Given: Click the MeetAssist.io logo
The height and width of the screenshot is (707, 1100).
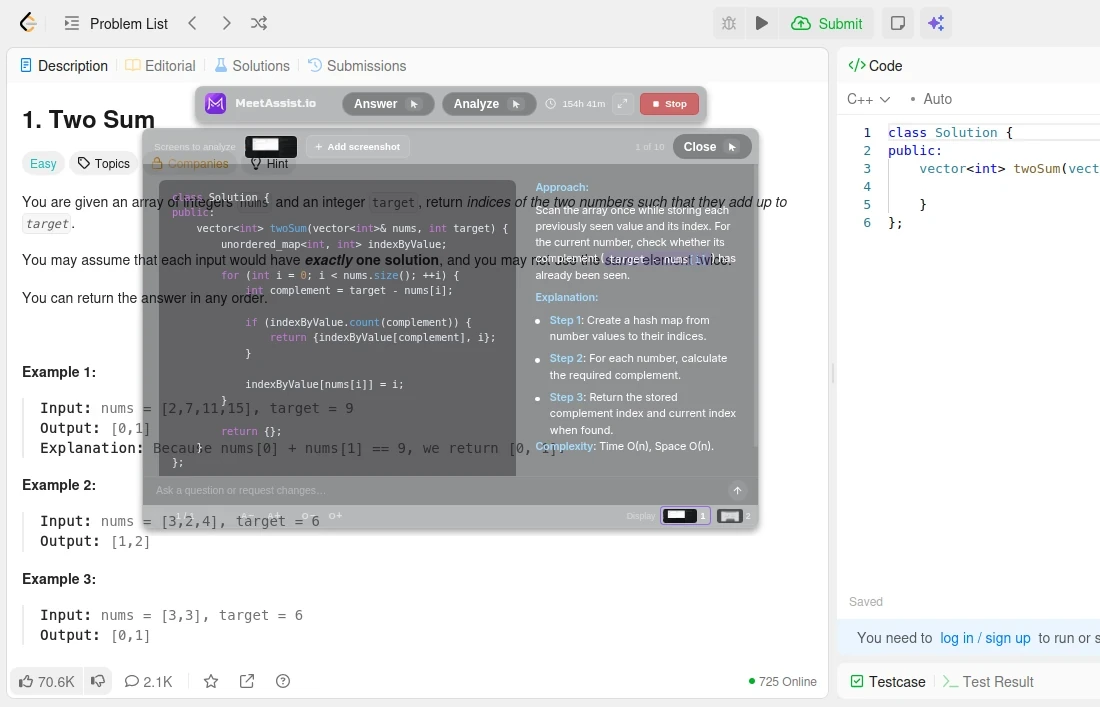Looking at the screenshot, I should [215, 103].
